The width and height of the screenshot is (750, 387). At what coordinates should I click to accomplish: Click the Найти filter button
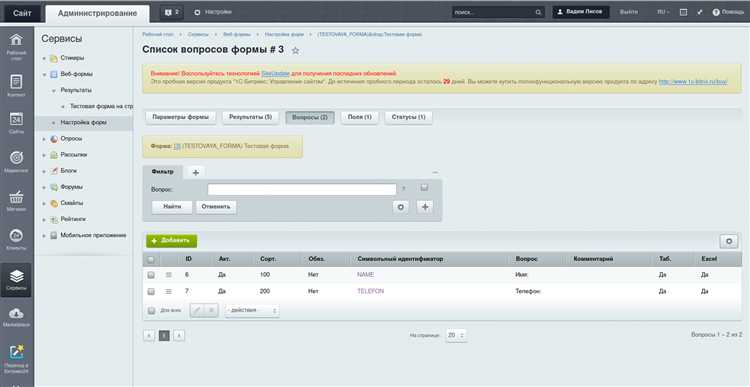tap(172, 207)
